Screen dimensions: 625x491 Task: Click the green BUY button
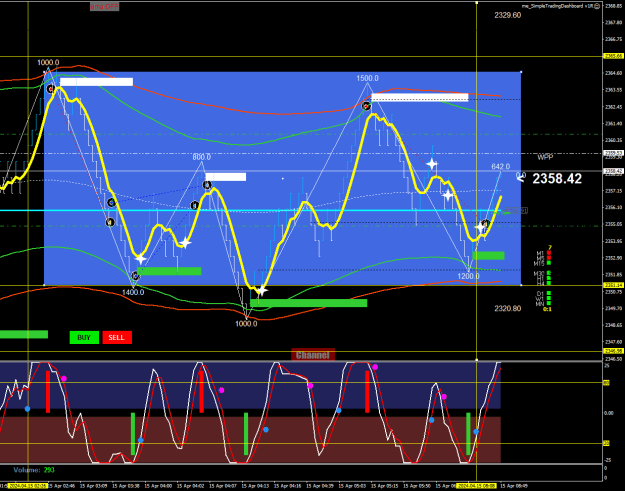[84, 338]
